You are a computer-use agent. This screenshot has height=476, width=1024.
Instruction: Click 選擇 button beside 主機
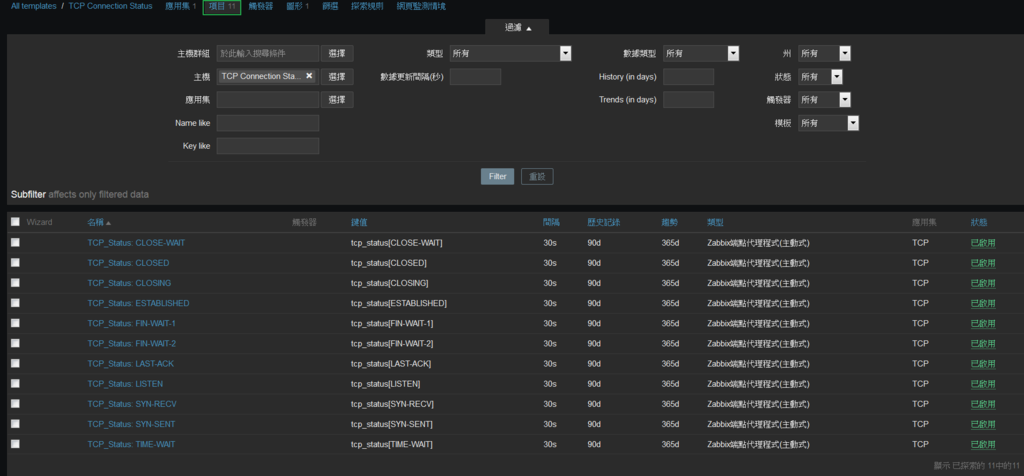click(x=337, y=76)
